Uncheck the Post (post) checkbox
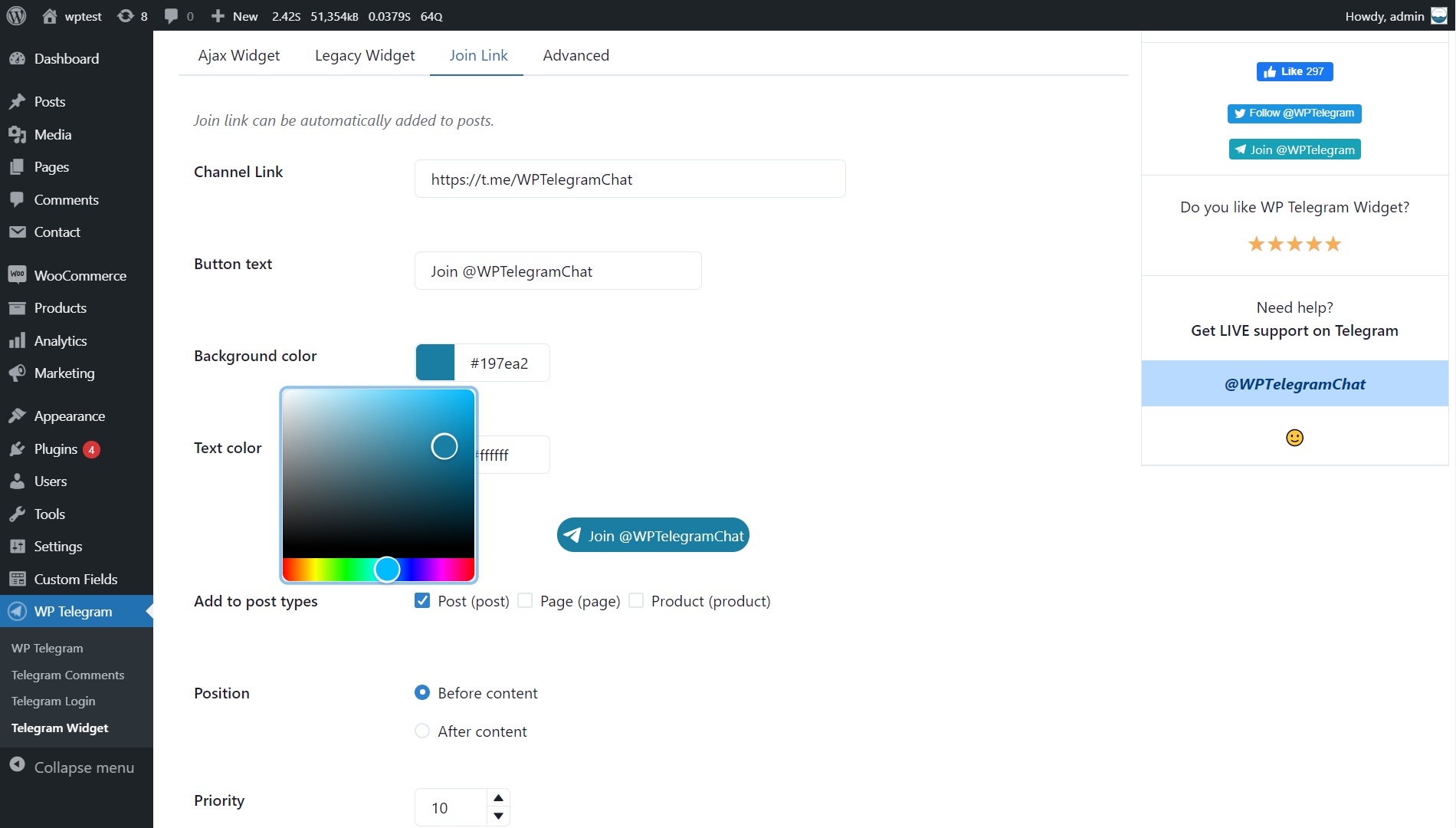 tap(422, 600)
